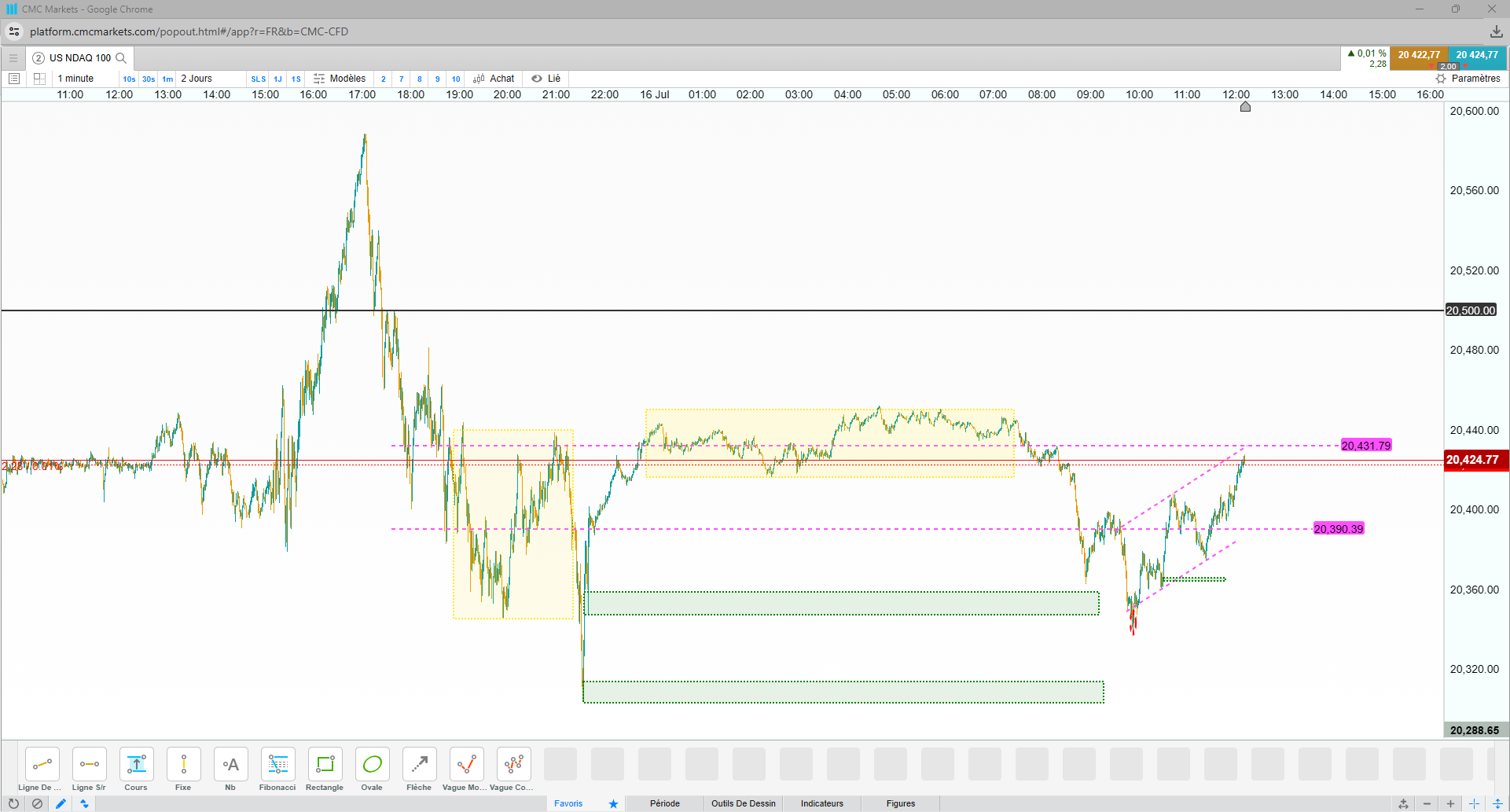1510x812 pixels.
Task: Activate the Nb text annotation tool
Action: point(230,770)
